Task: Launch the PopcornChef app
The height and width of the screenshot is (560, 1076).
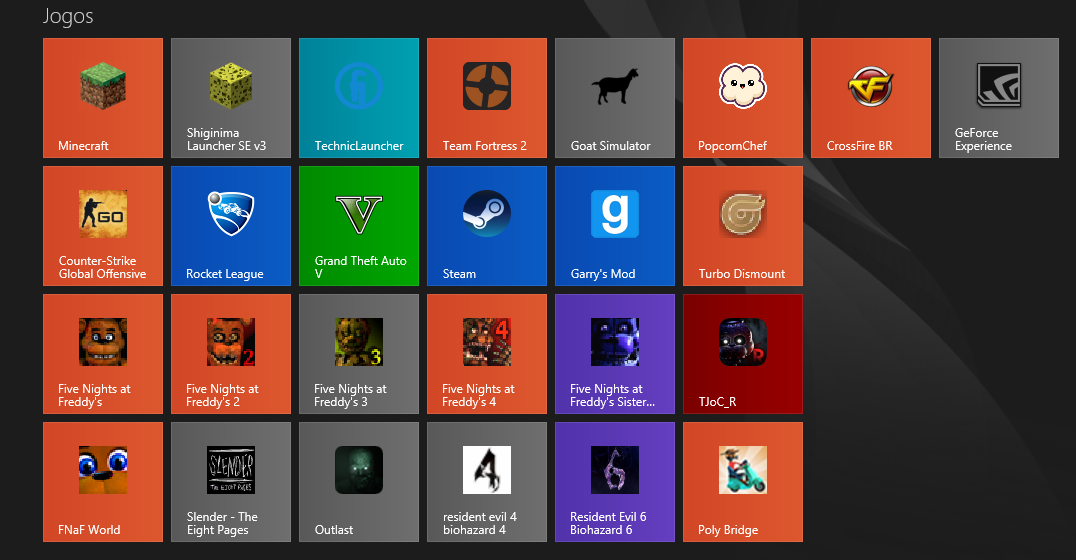Action: click(x=742, y=98)
